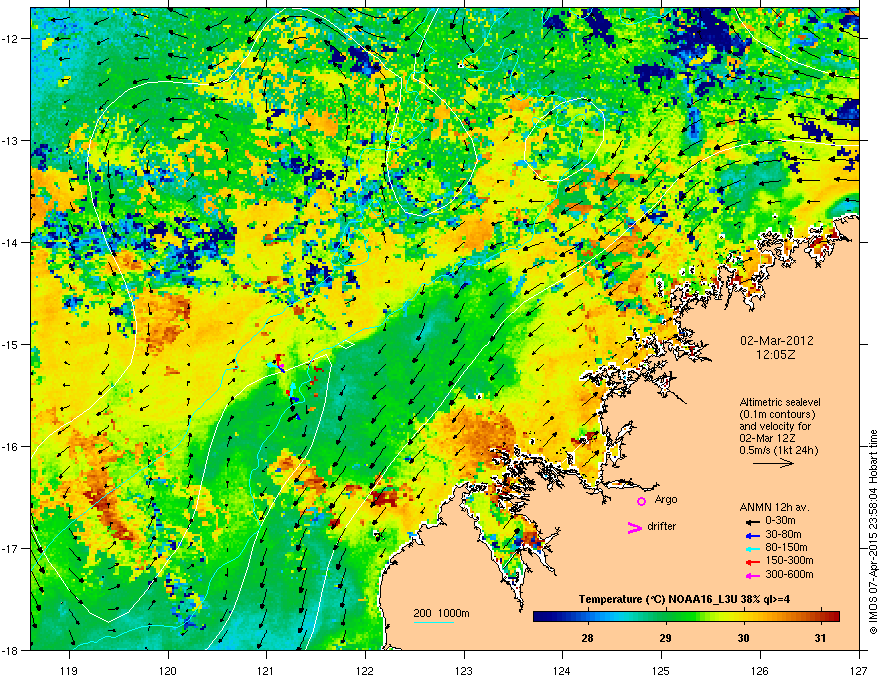880x680 pixels.
Task: Click the latitude axis label -16
Action: [11, 447]
